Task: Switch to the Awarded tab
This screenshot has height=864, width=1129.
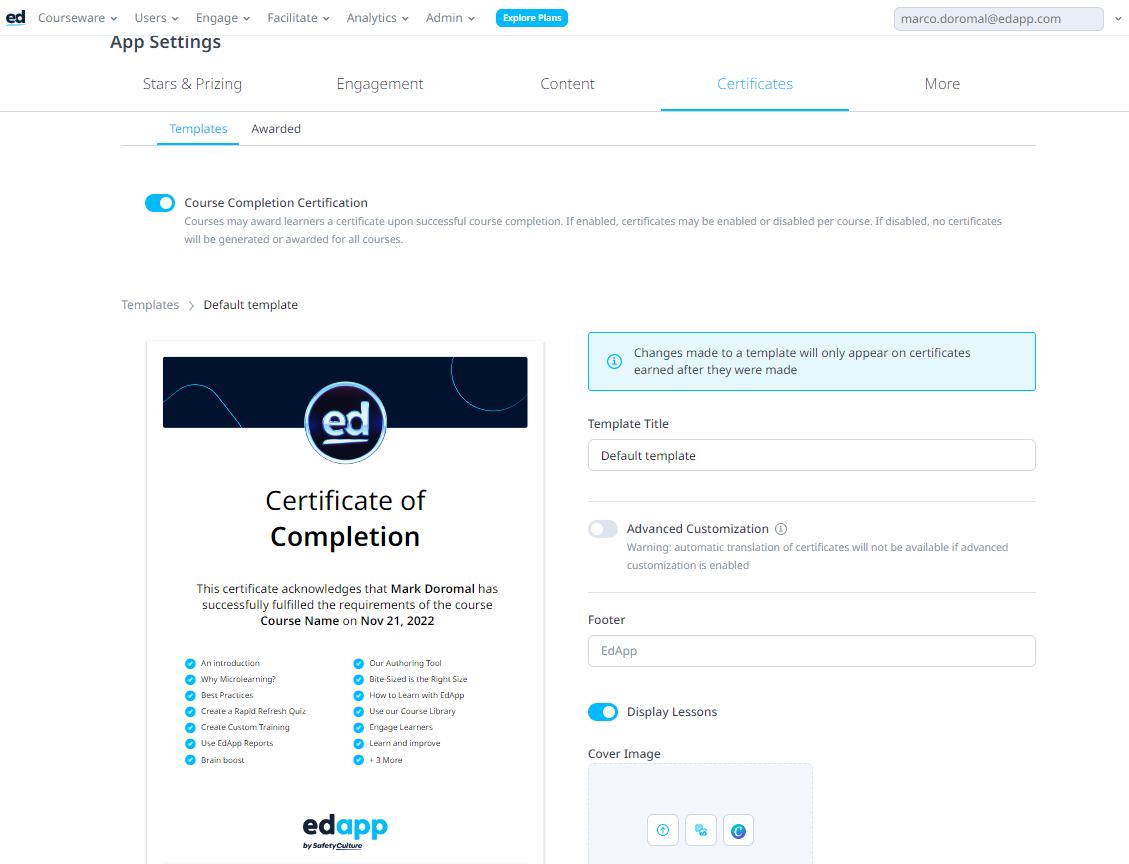Action: pyautogui.click(x=276, y=129)
